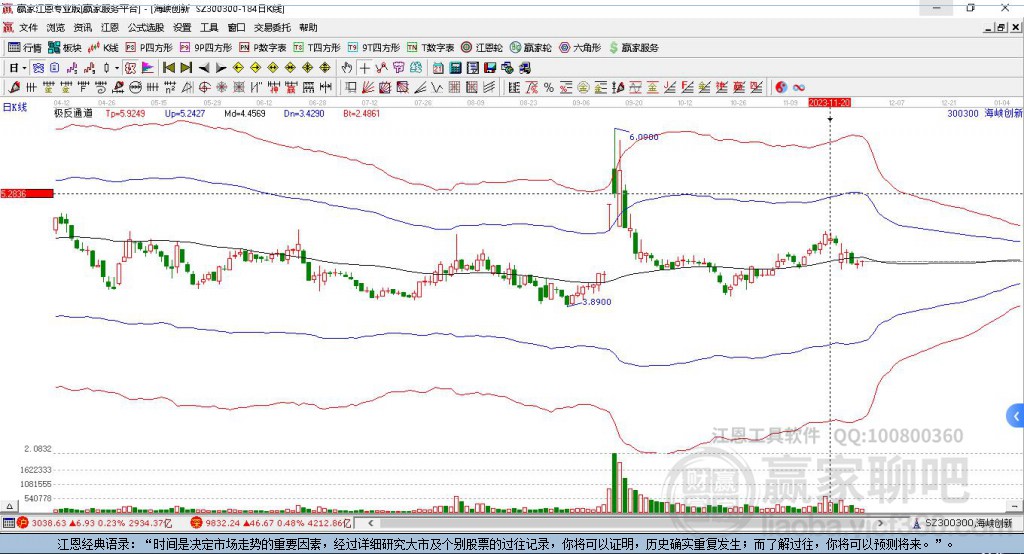Viewport: 1024px width, 554px height.
Task: Click the first yellow diamond left-arrow icon
Action: point(238,68)
